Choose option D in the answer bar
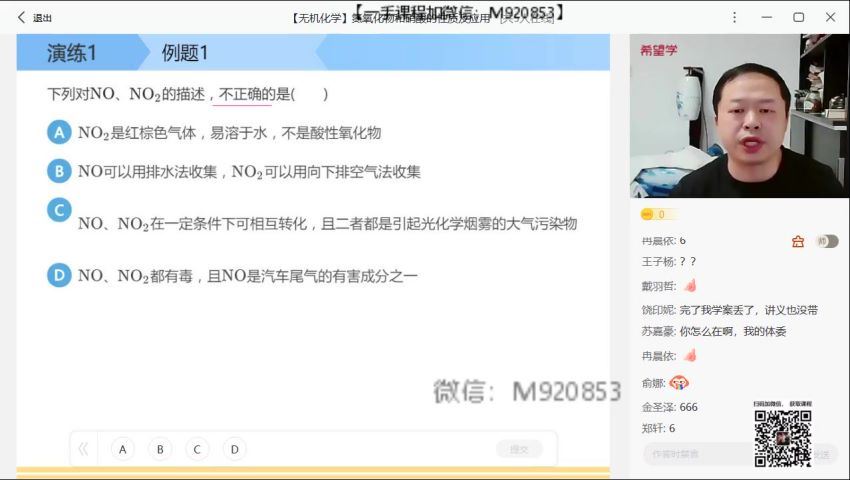 [235, 449]
